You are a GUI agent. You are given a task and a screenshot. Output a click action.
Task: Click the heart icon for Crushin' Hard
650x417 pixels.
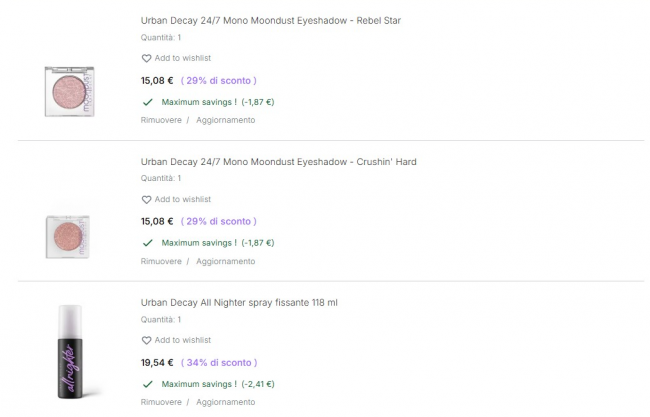[146, 200]
